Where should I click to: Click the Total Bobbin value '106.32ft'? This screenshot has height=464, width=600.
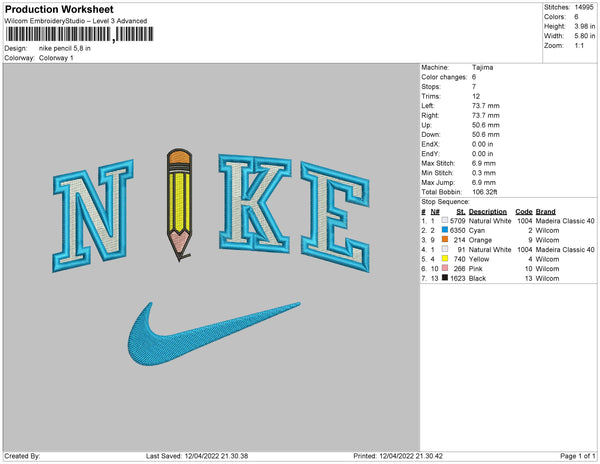(x=484, y=192)
